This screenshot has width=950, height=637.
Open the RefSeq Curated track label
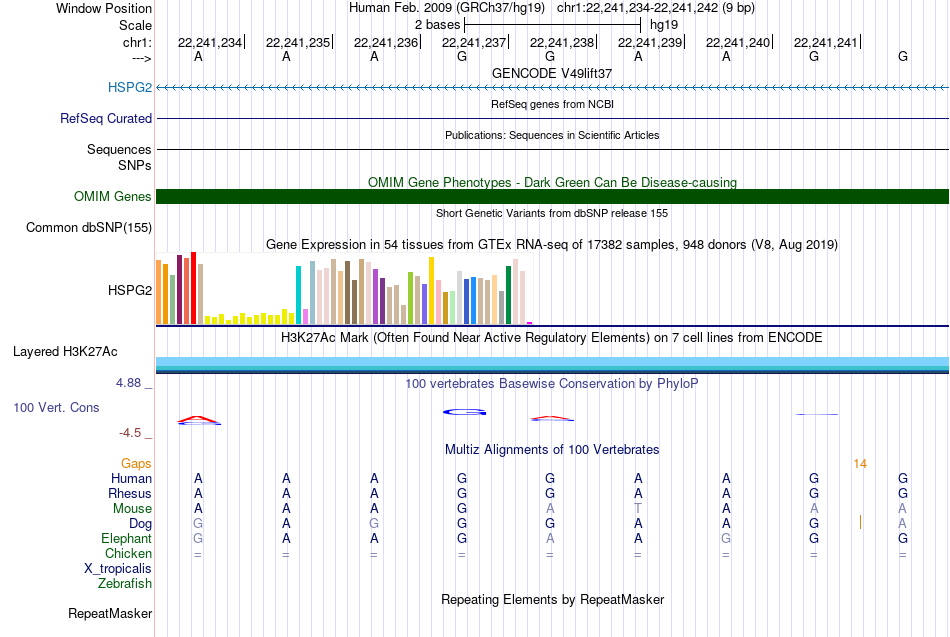[106, 118]
